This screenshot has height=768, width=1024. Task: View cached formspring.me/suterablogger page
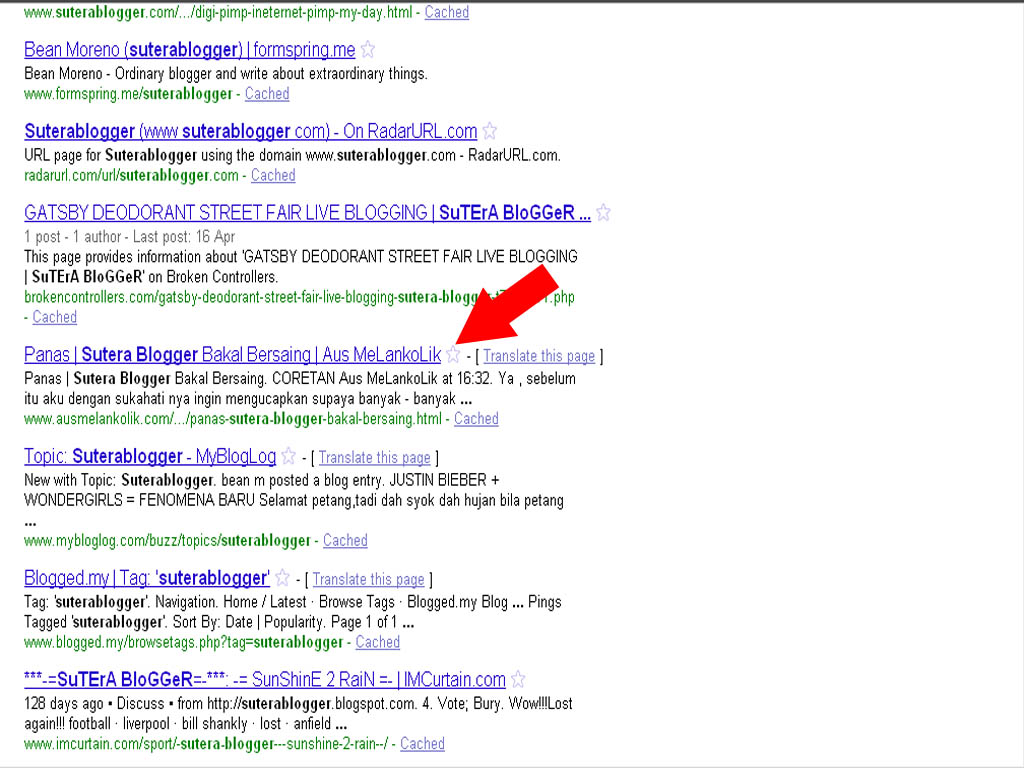267,94
